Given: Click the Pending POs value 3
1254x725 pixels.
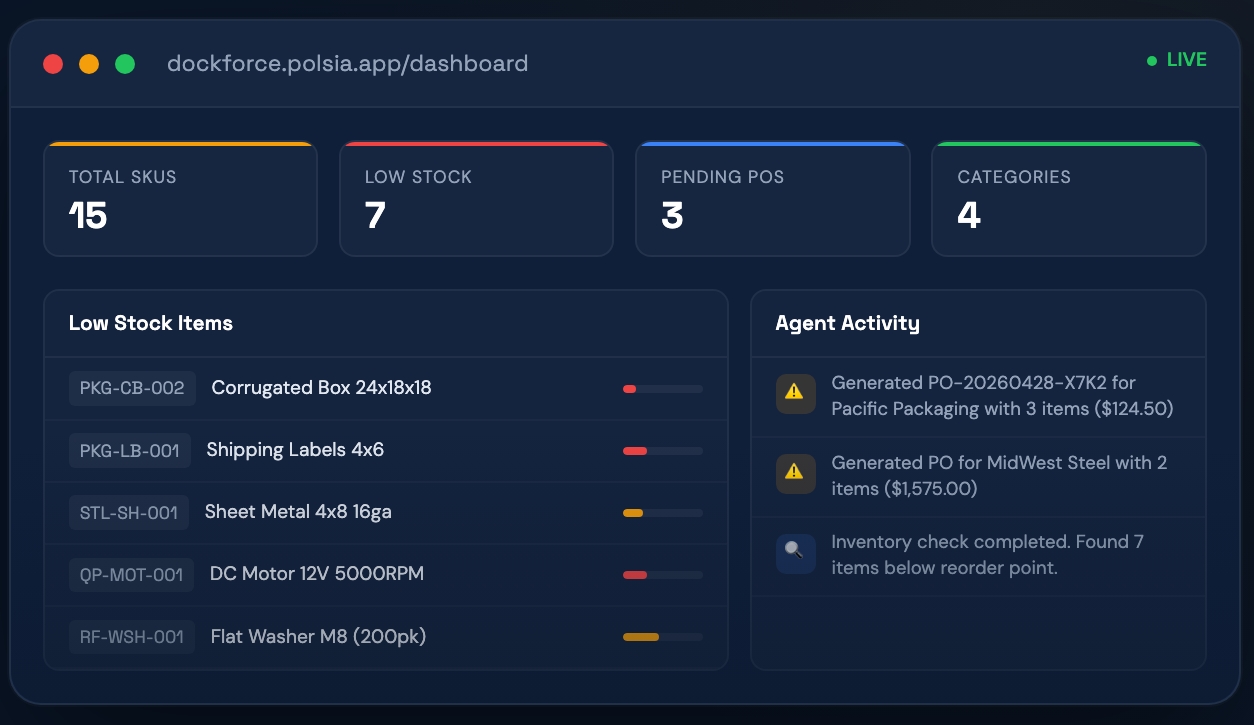Looking at the screenshot, I should [672, 216].
